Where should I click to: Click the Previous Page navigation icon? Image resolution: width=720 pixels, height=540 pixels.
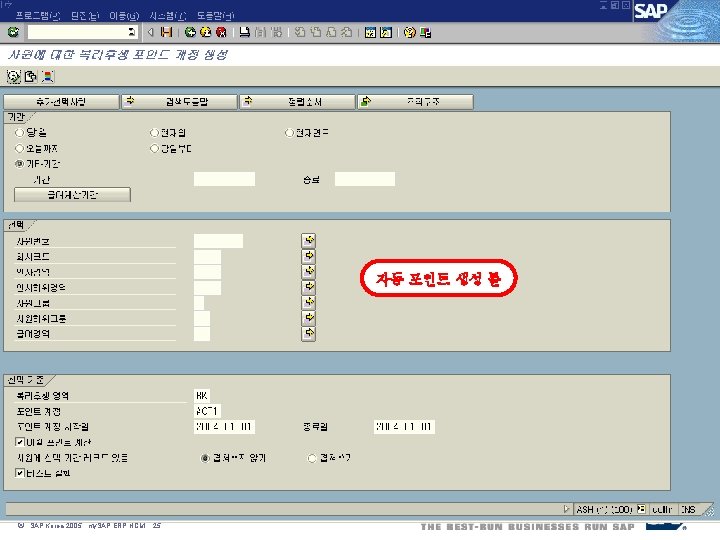click(x=315, y=32)
